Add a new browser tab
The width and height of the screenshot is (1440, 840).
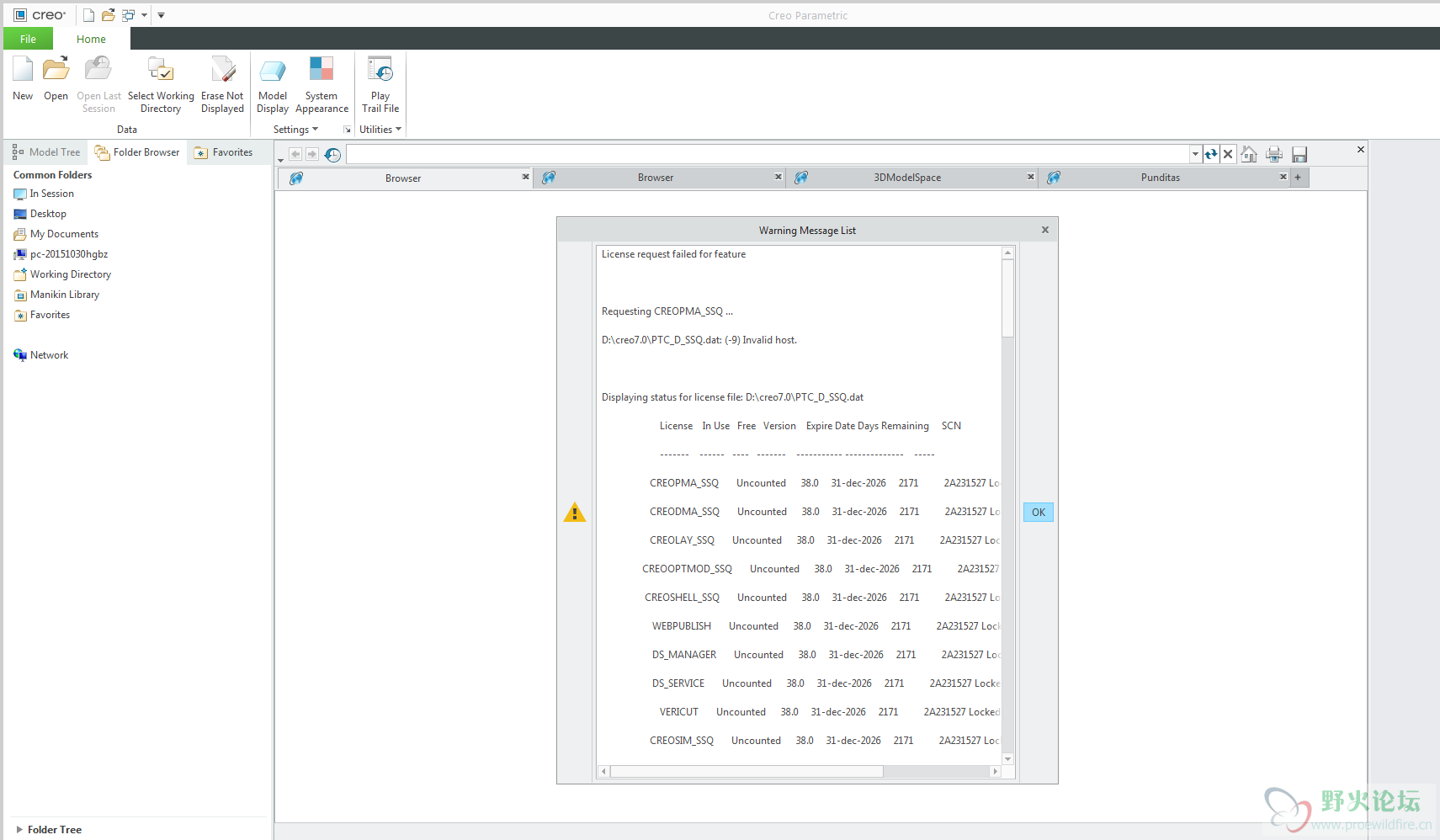(1298, 177)
